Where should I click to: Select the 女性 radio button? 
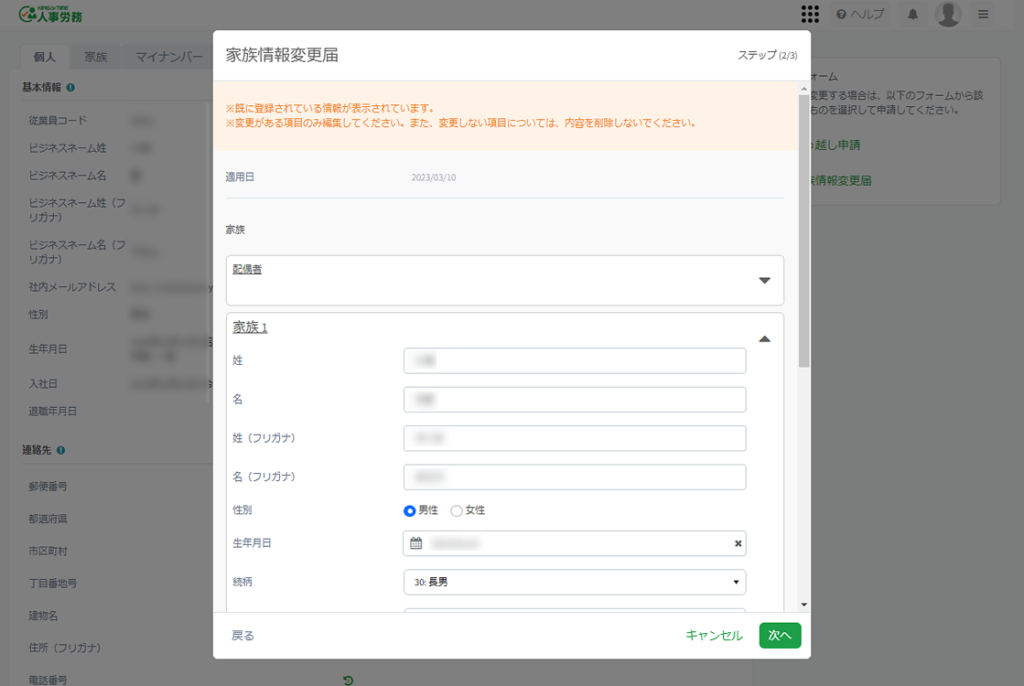pos(457,511)
